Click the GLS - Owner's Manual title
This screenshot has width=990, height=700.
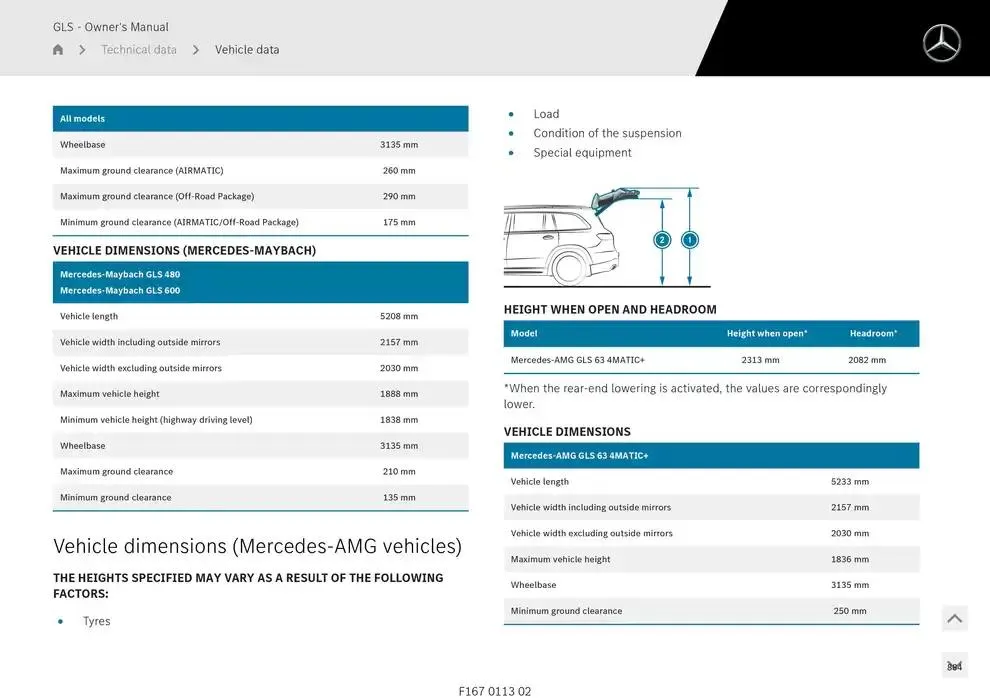coord(111,27)
